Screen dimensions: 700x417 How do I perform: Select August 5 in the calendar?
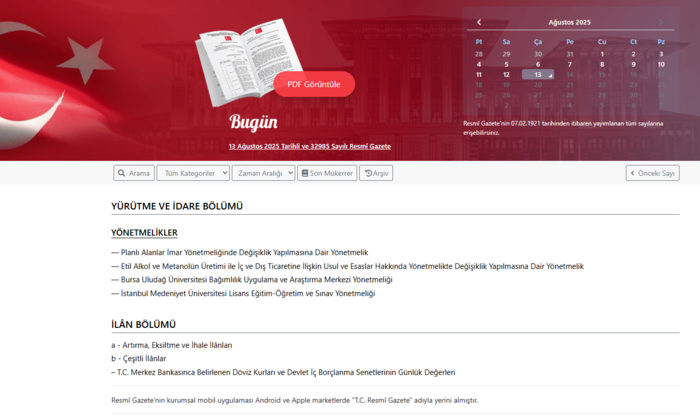tap(506, 64)
